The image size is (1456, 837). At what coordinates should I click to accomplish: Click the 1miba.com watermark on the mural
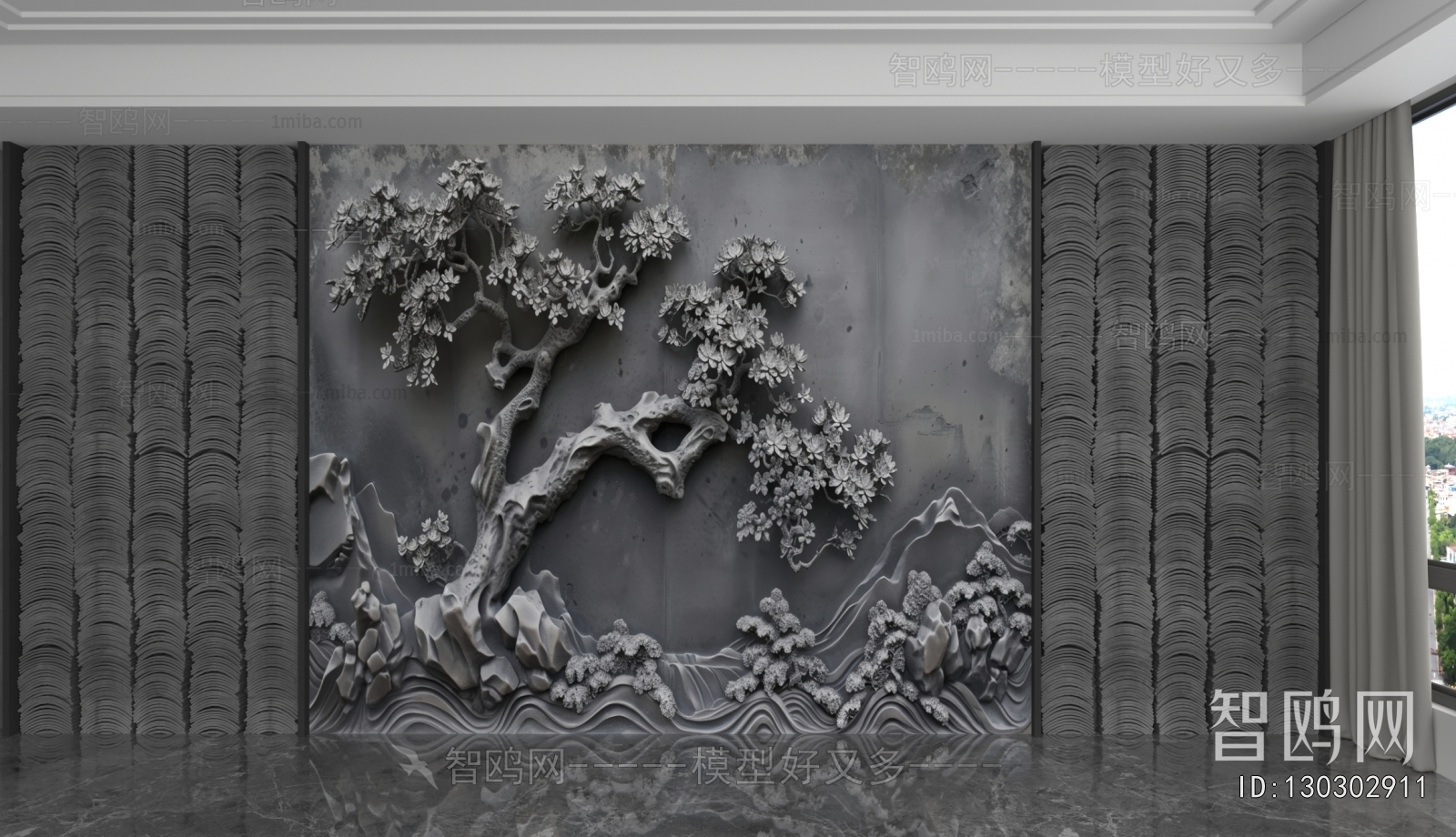(955, 337)
